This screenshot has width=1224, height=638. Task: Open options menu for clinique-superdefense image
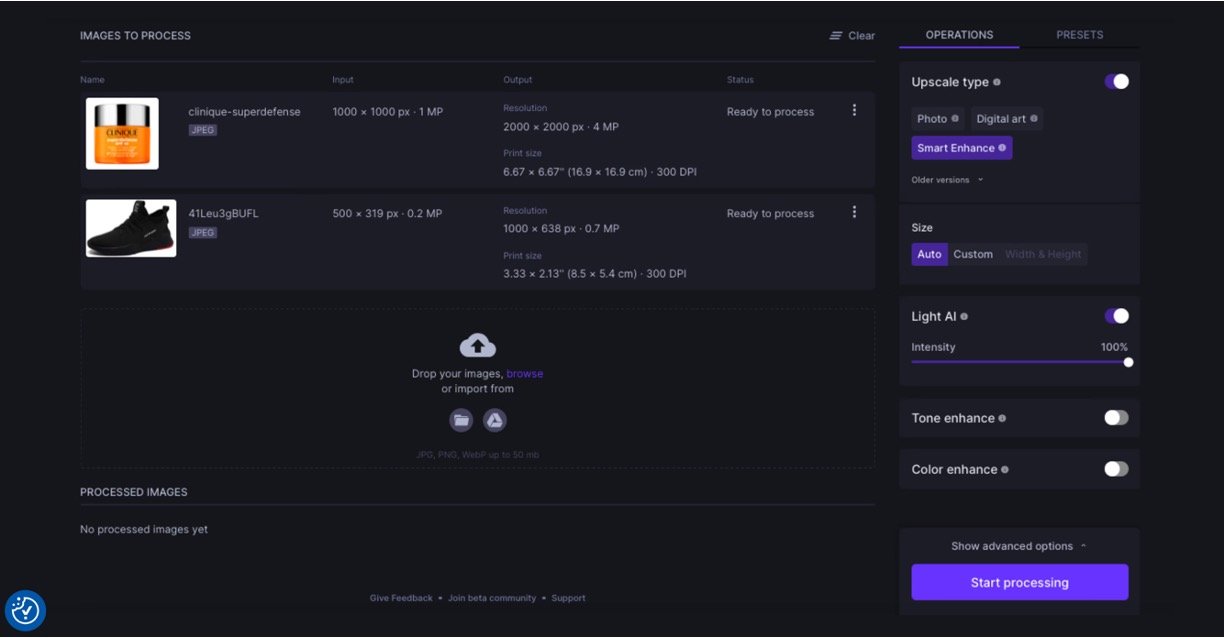(854, 111)
